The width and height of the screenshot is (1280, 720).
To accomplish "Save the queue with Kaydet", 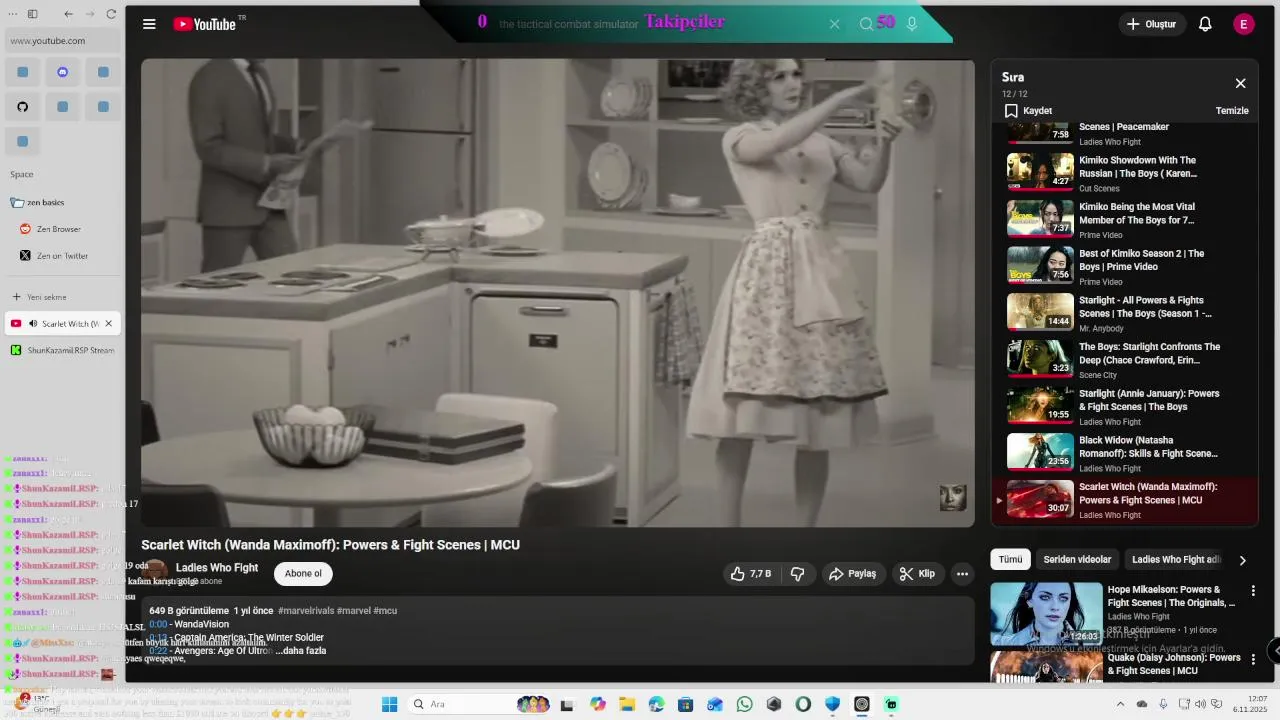I will click(x=1028, y=111).
